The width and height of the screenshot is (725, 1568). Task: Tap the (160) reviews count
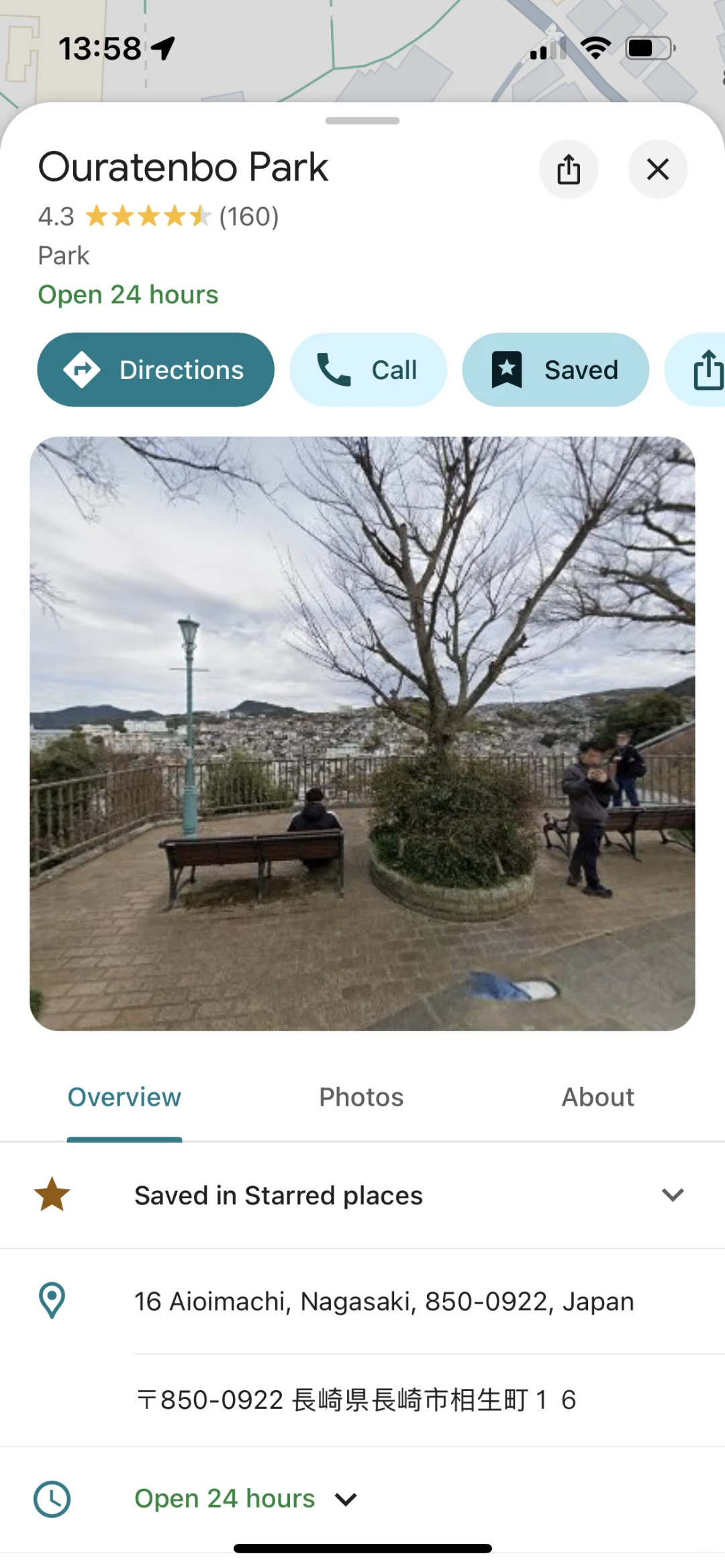click(x=248, y=216)
